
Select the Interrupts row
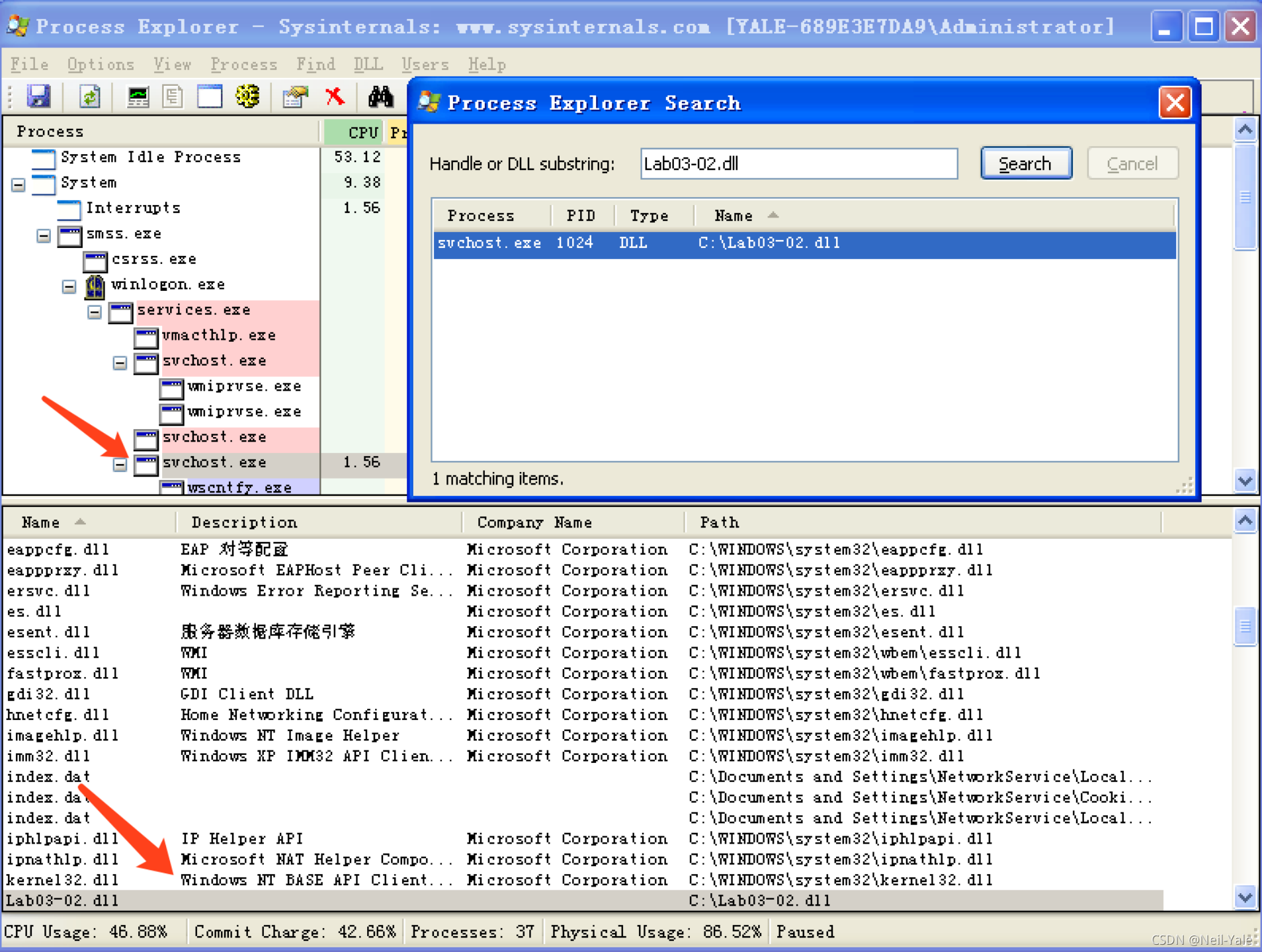134,208
